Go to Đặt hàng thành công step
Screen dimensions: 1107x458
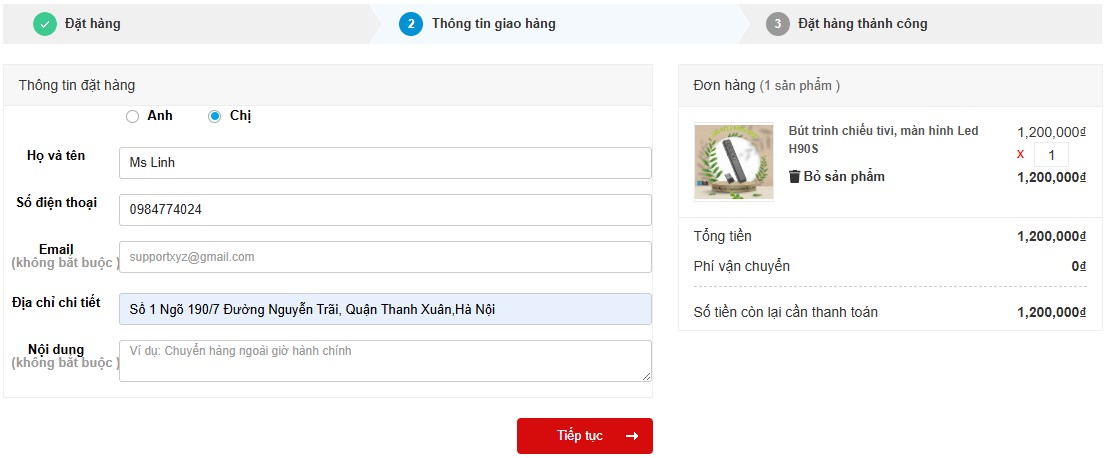862,24
